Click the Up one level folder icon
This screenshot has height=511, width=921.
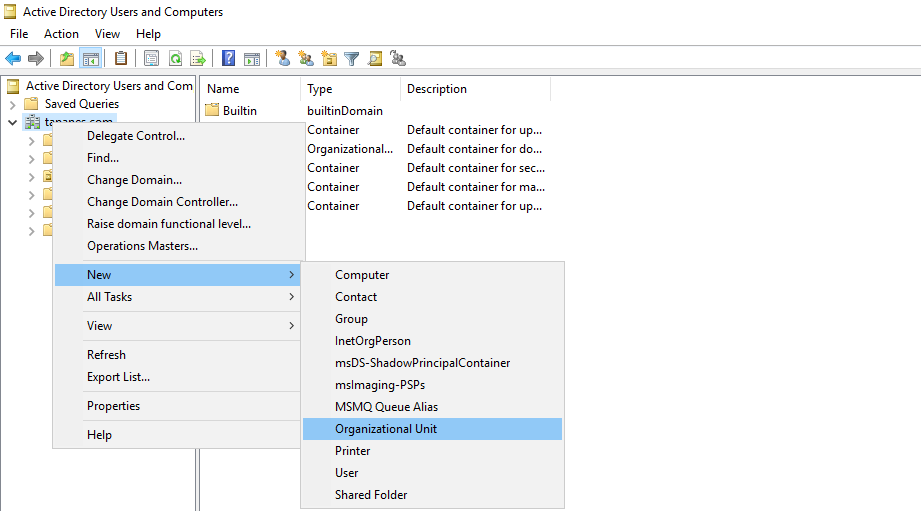pos(67,59)
